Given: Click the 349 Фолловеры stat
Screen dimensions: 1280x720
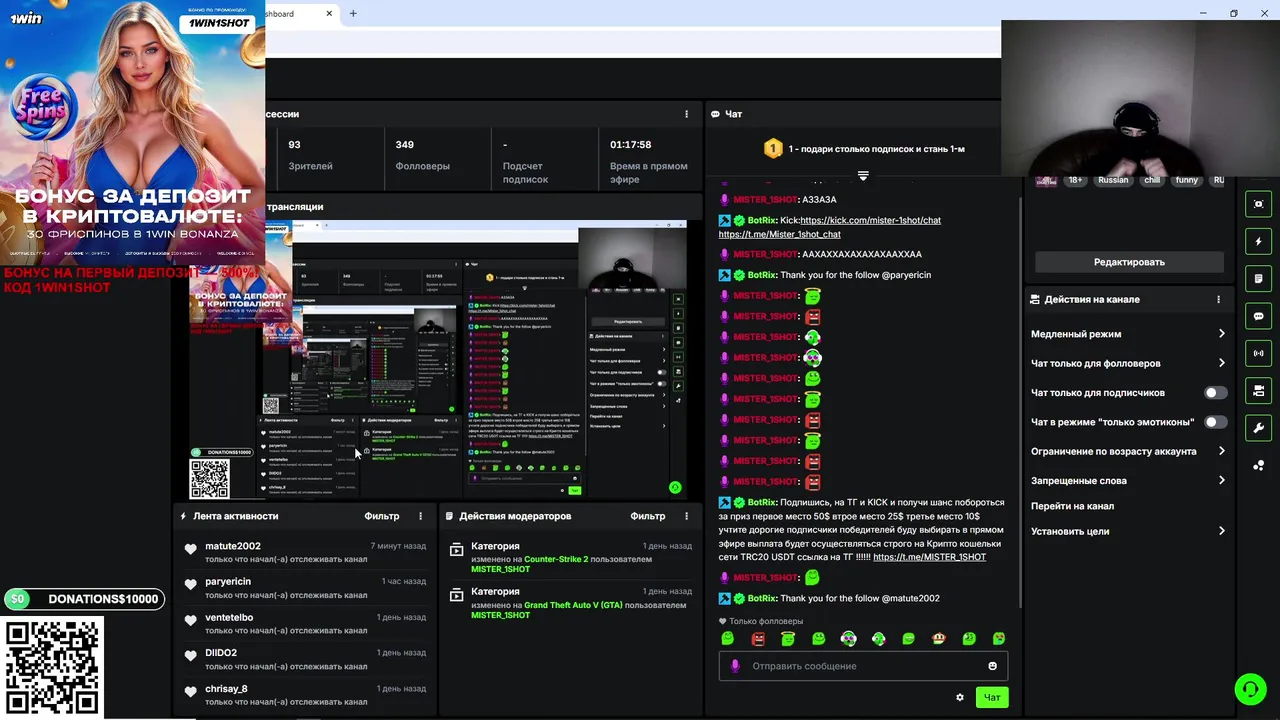Looking at the screenshot, I should tap(423, 155).
